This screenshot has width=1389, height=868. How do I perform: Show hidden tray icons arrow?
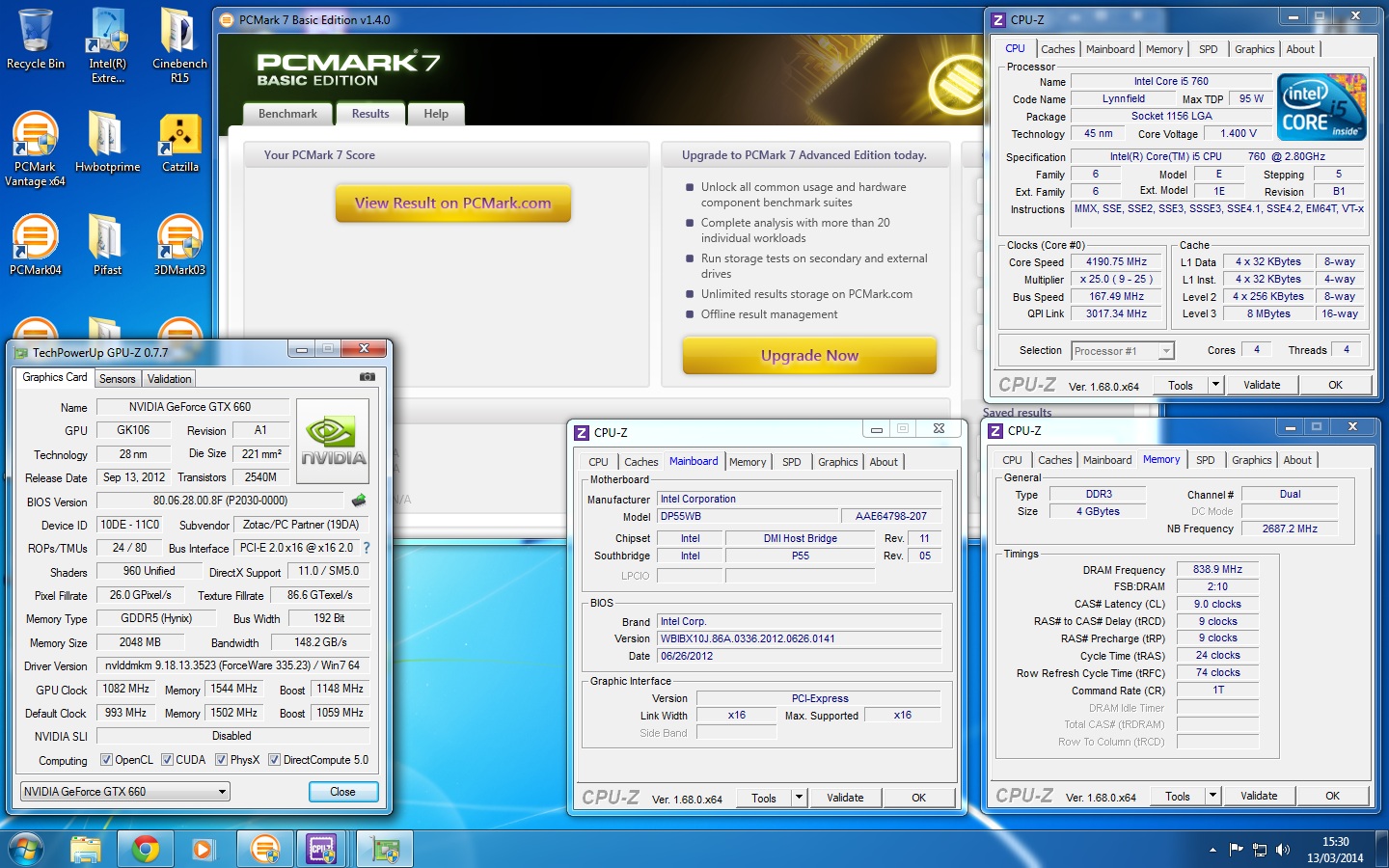click(x=1212, y=850)
